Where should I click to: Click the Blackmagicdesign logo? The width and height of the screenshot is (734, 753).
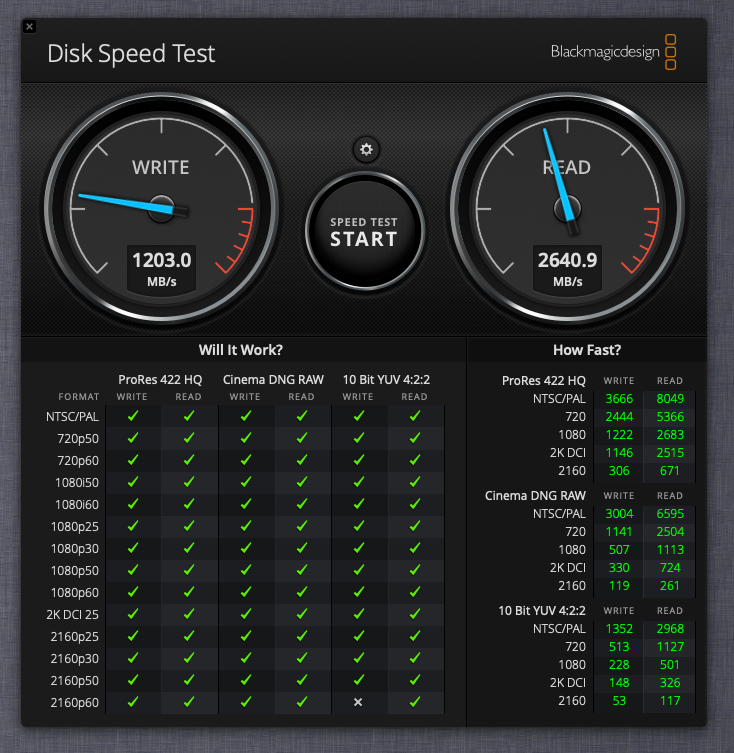tap(613, 52)
